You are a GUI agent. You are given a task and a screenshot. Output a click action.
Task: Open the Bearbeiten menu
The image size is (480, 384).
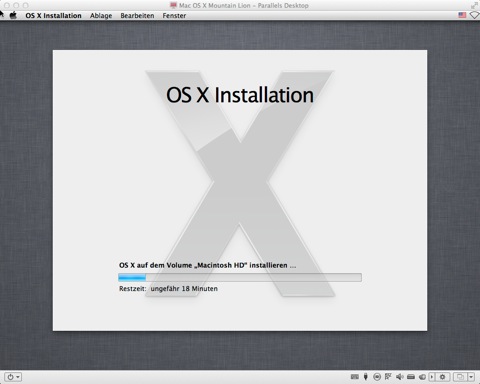137,16
